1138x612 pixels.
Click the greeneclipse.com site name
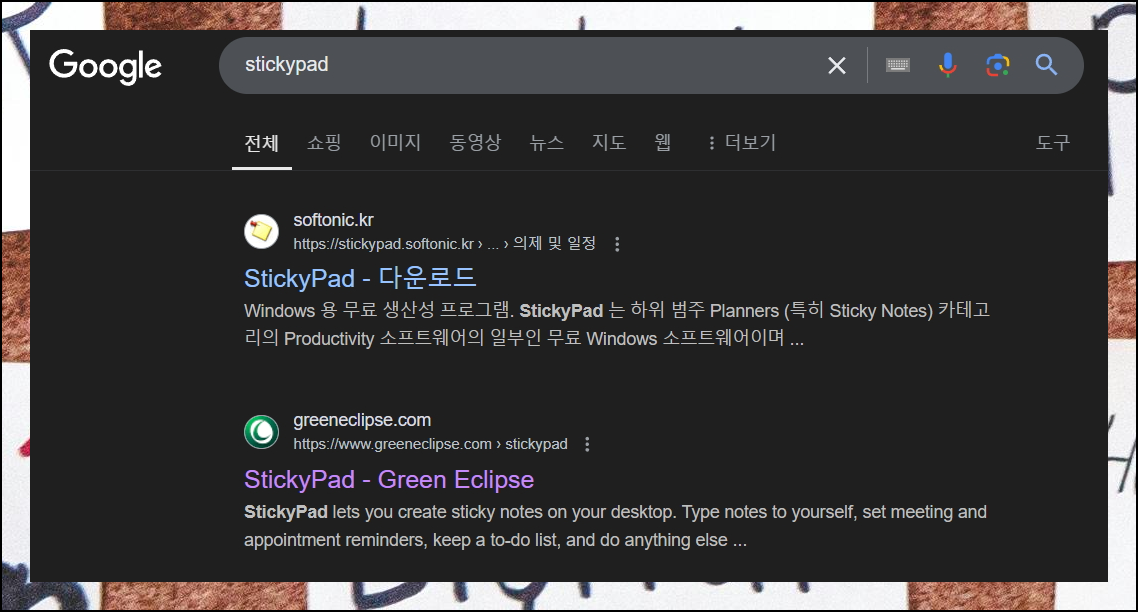click(x=362, y=420)
